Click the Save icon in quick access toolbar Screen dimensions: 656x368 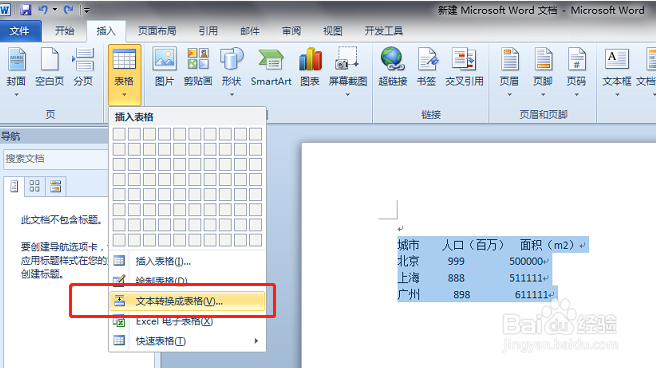pos(26,9)
